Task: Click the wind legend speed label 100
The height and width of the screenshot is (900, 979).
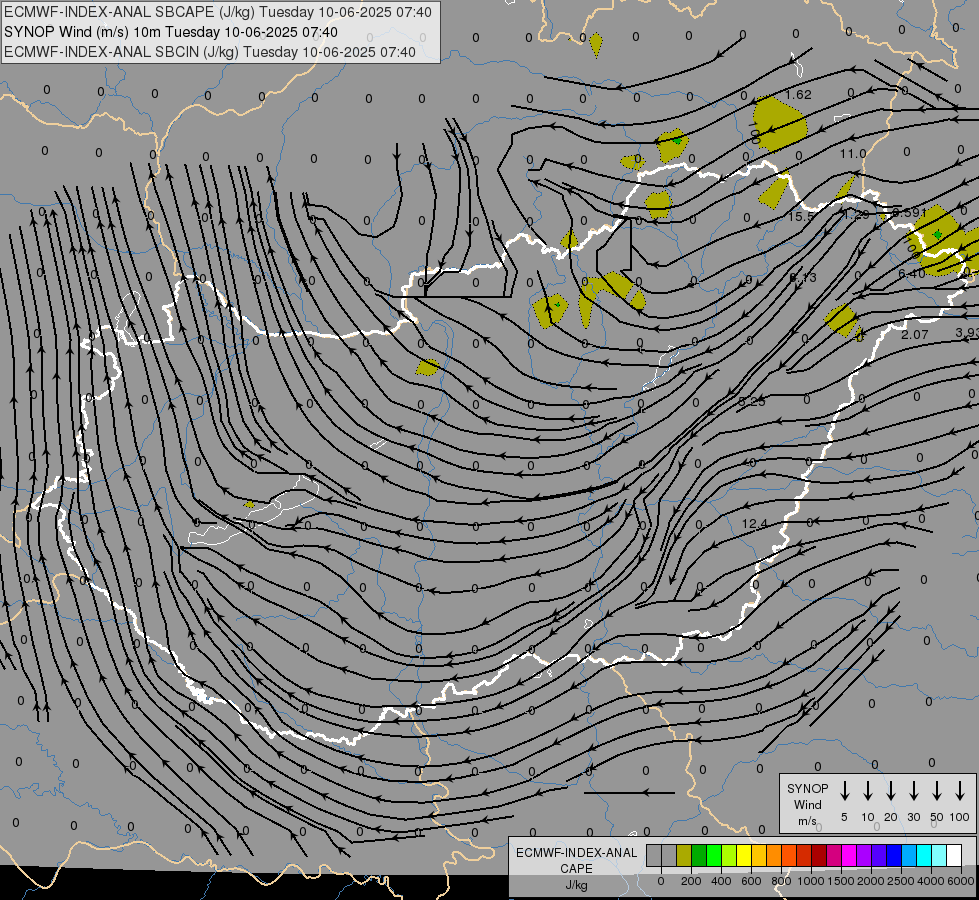Action: point(960,817)
